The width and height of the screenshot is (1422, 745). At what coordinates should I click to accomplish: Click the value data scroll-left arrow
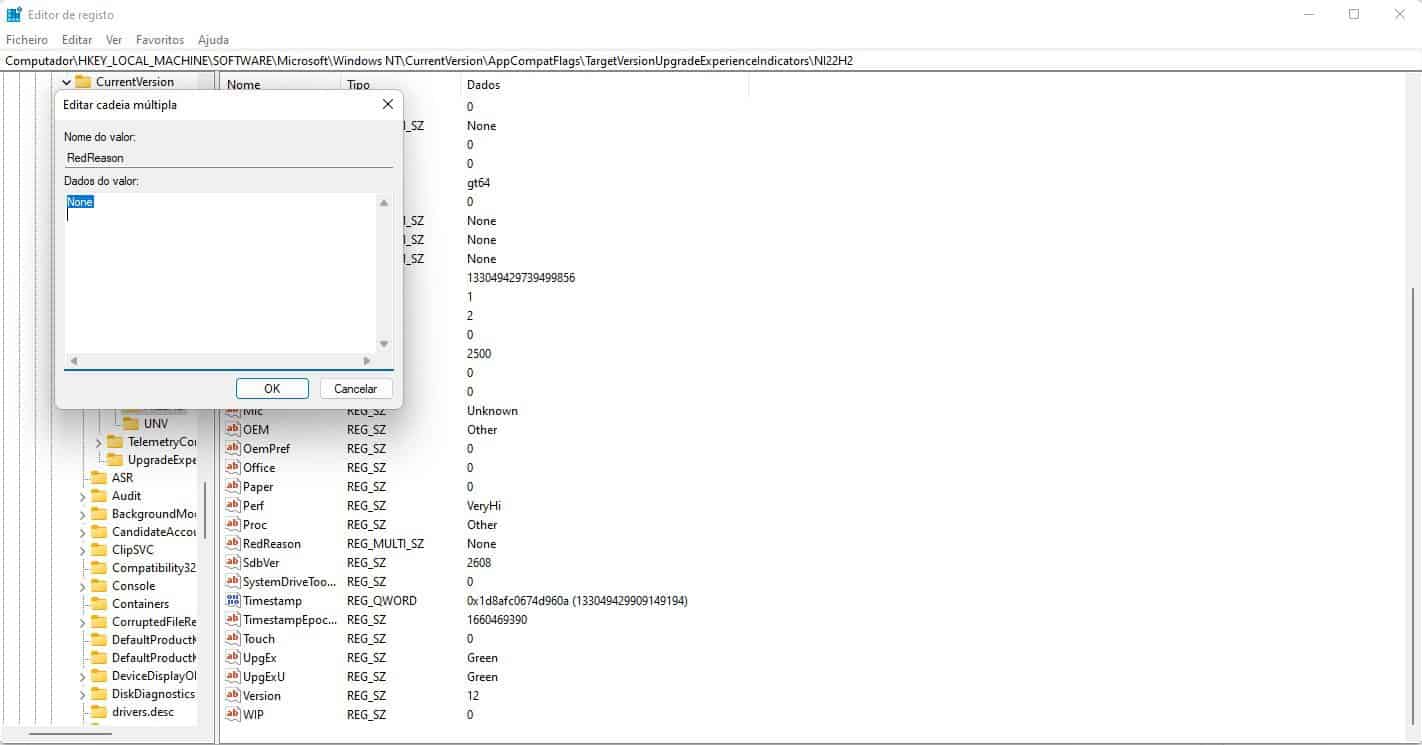click(73, 361)
